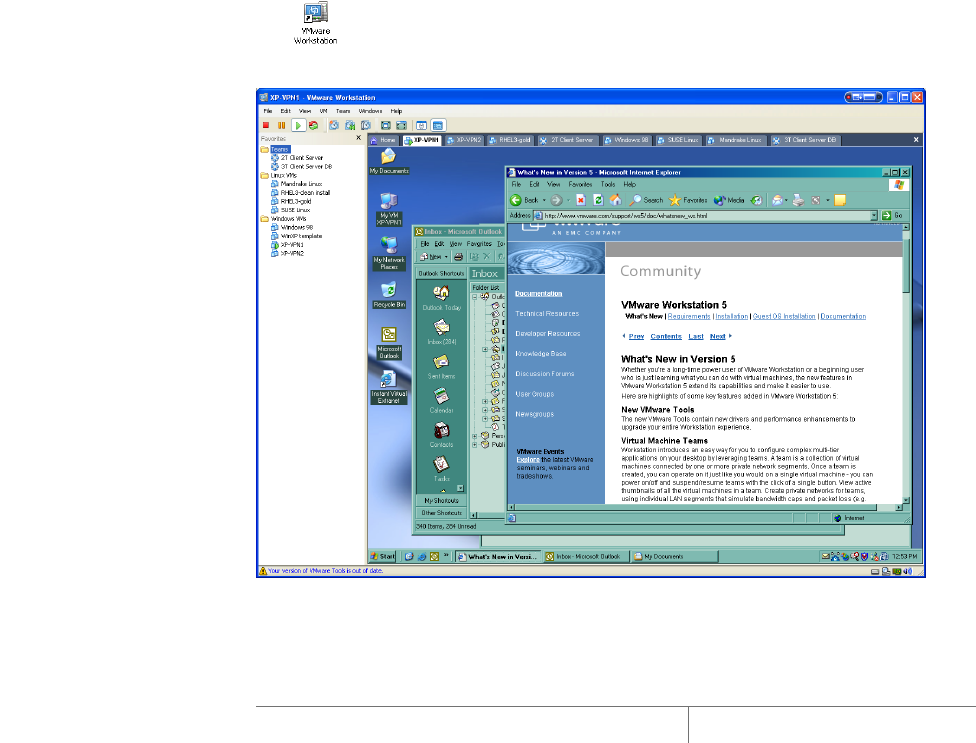Screen dimensions: 976x743
Task: Toggle the Console View toolbar icon
Action: pyautogui.click(x=438, y=126)
